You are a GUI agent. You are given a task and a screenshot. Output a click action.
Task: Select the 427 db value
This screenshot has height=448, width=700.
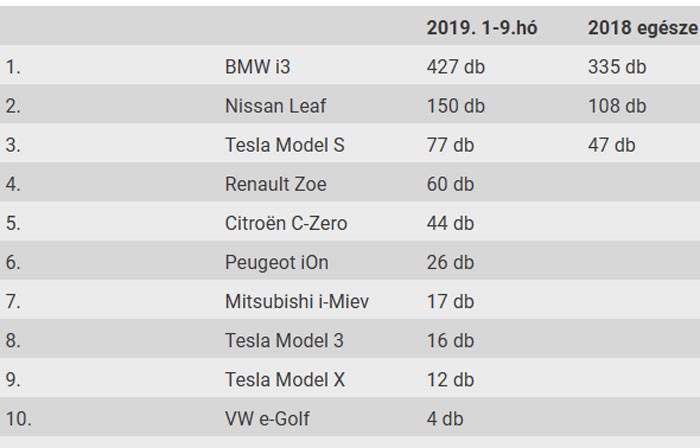tap(456, 67)
